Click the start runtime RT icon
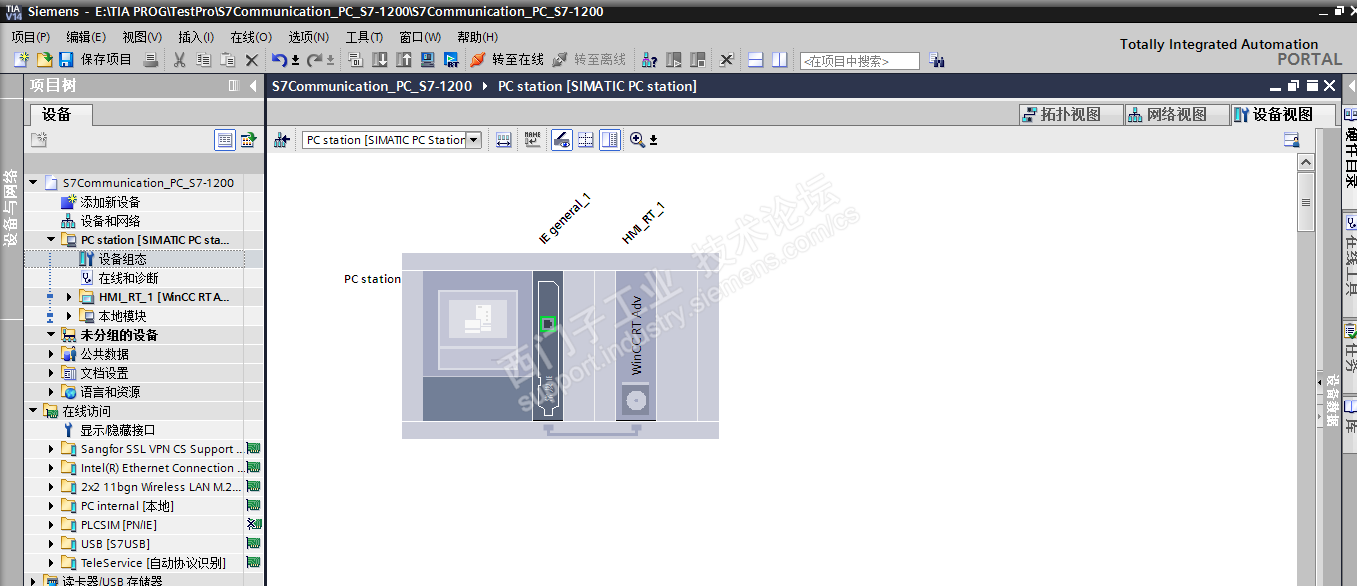 click(x=452, y=60)
